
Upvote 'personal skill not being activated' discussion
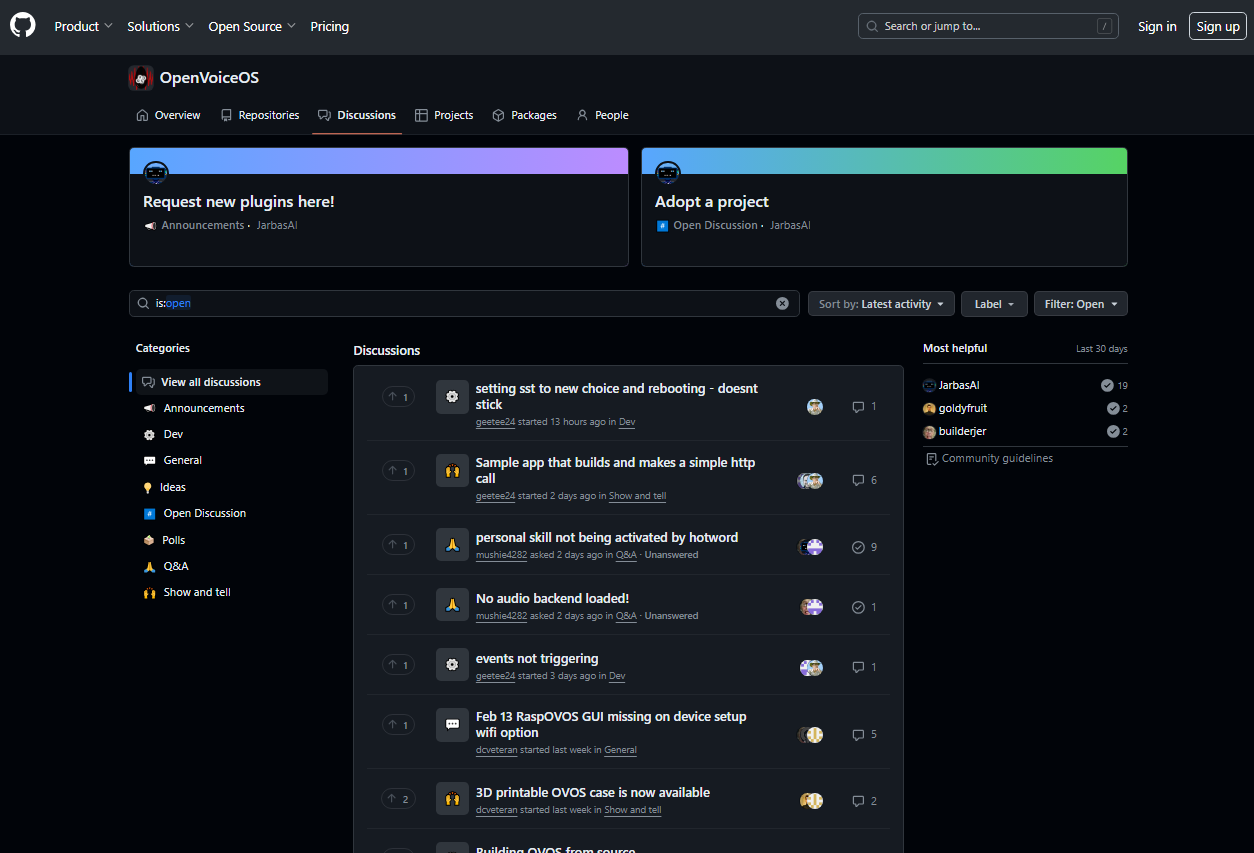pyautogui.click(x=398, y=545)
